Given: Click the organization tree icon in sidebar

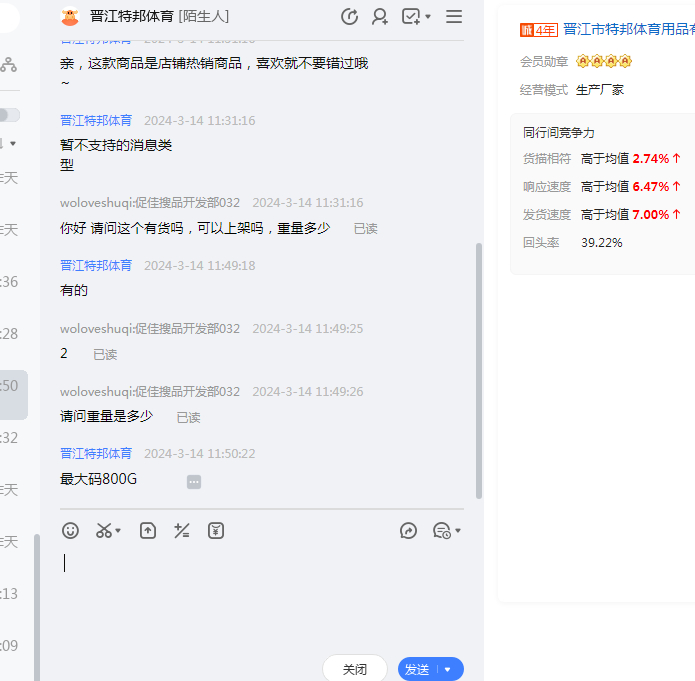Looking at the screenshot, I should pyautogui.click(x=8, y=65).
